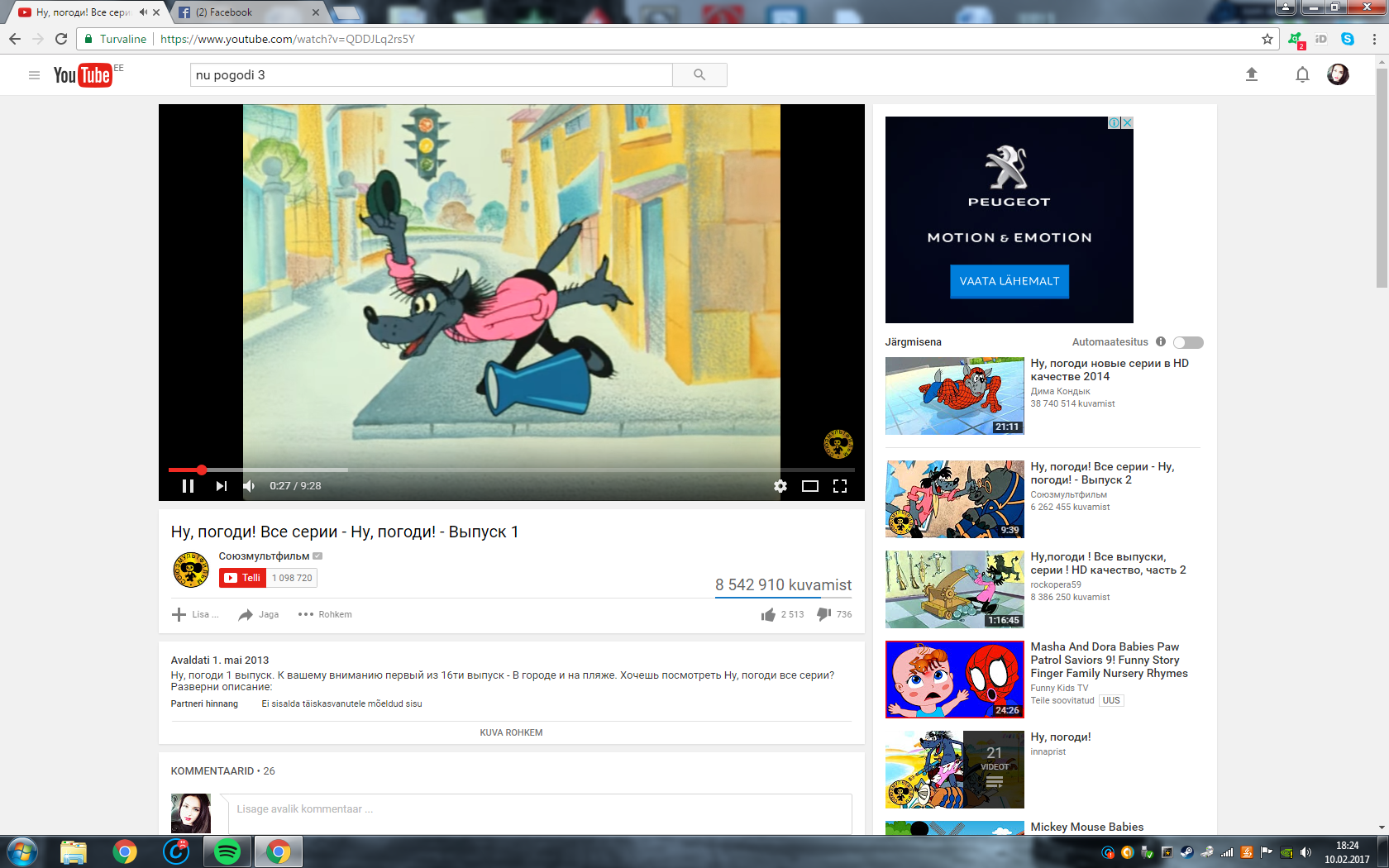Close the Peugeot advertisement
This screenshot has width=1389, height=868.
[x=1127, y=122]
